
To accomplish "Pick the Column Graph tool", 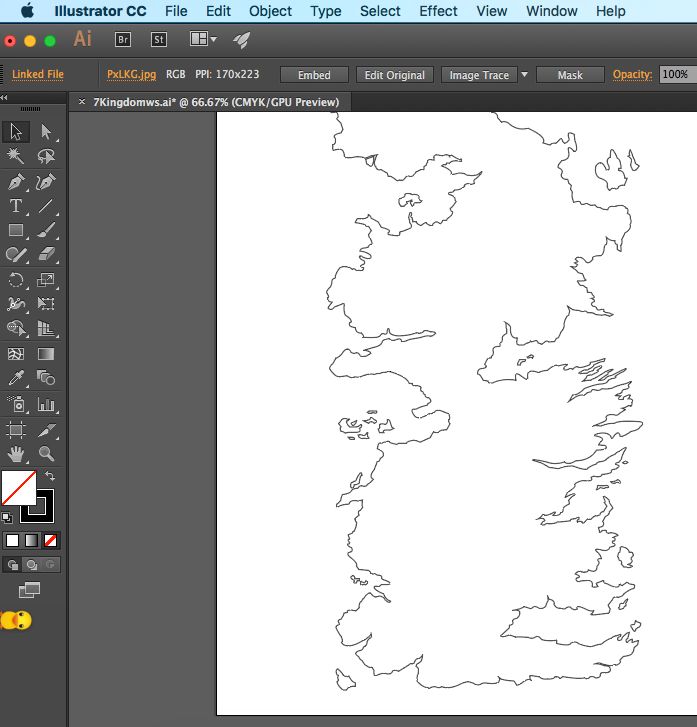I will click(45, 404).
